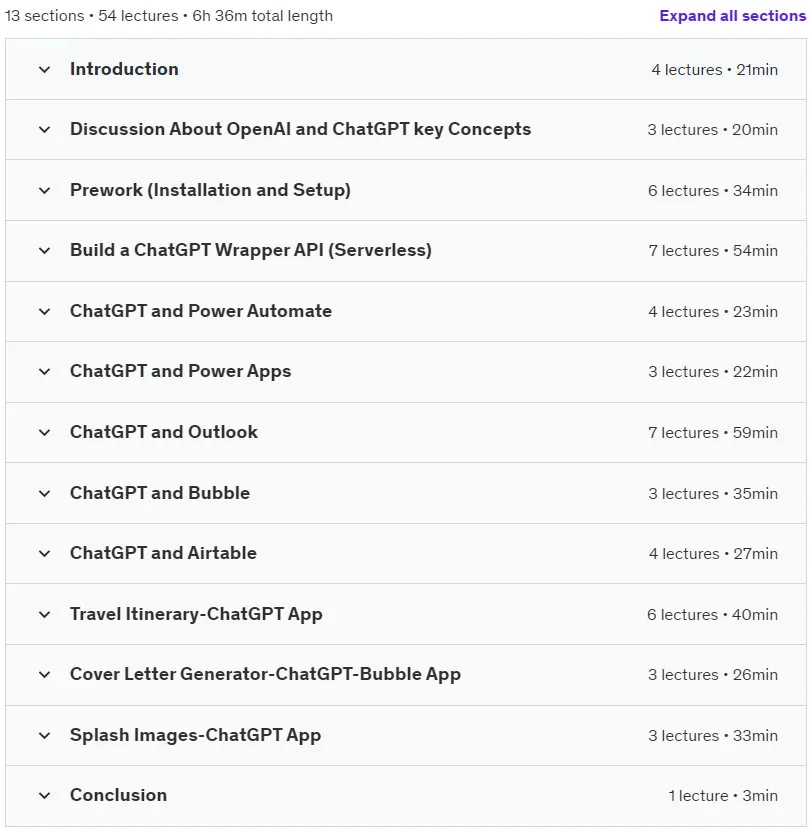Expand the Cover Letter Generator section chevron

coord(44,675)
